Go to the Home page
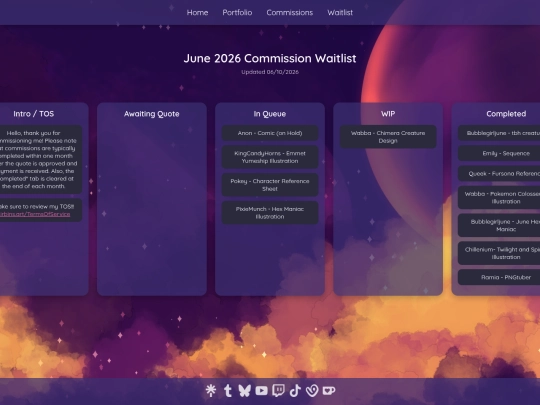The height and width of the screenshot is (405, 540). (x=197, y=13)
